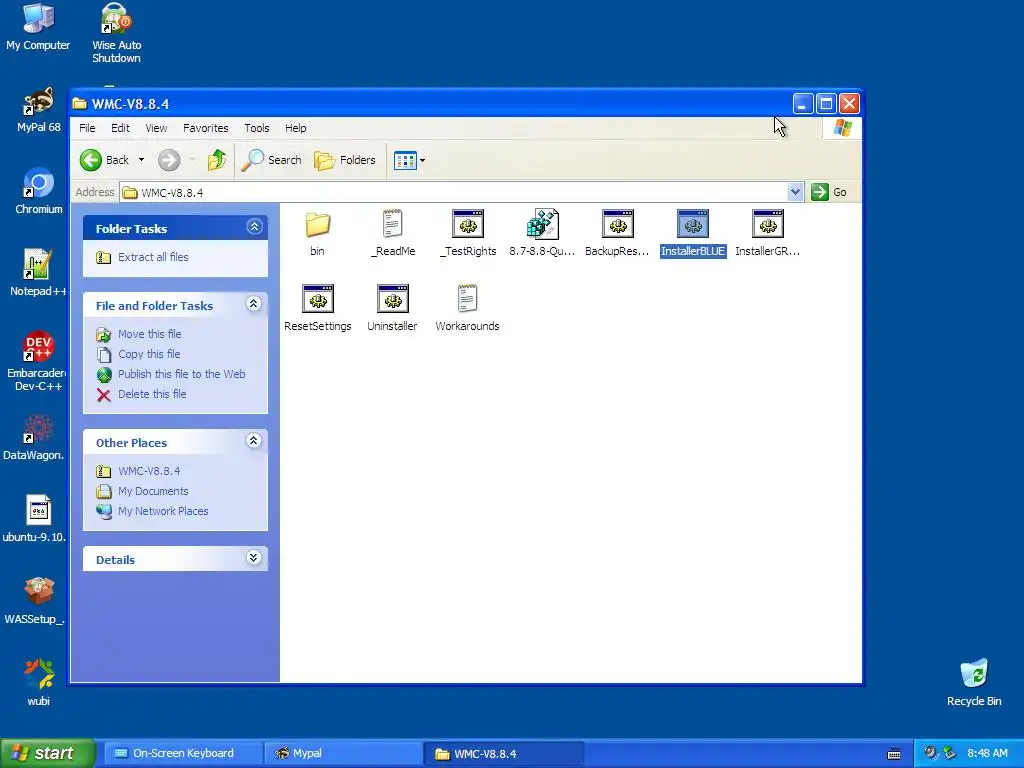Image resolution: width=1024 pixels, height=768 pixels.
Task: Select Embarcadero Dev-C++ desktop icon
Action: point(36,361)
